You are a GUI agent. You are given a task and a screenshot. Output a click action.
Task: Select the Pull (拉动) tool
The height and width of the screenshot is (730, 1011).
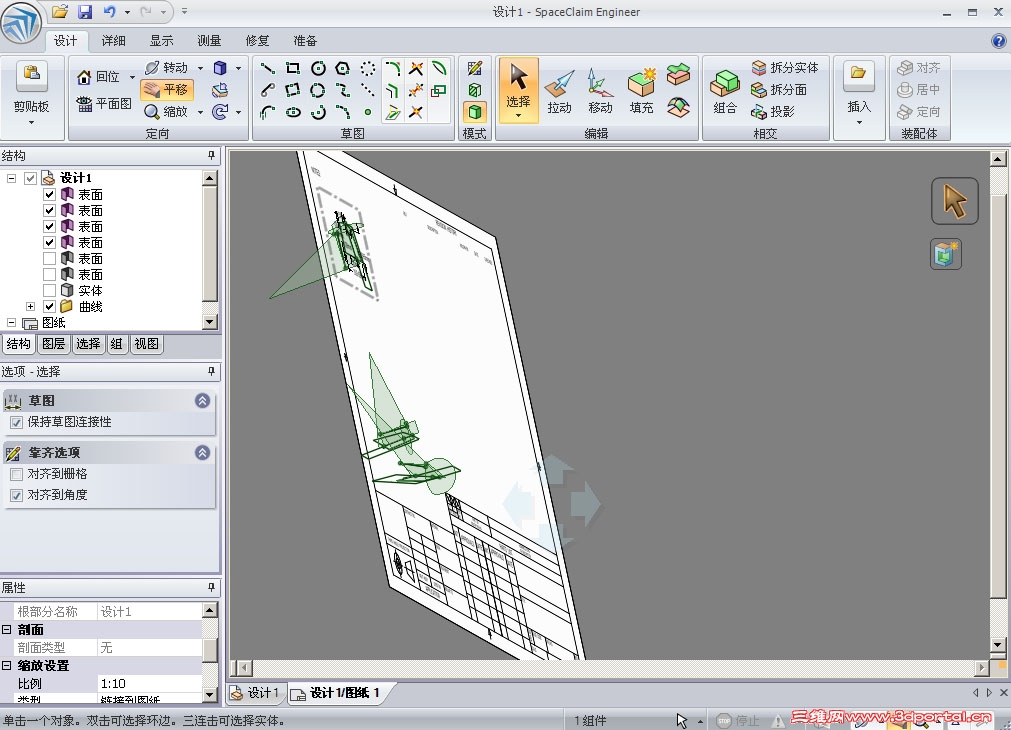pos(559,93)
